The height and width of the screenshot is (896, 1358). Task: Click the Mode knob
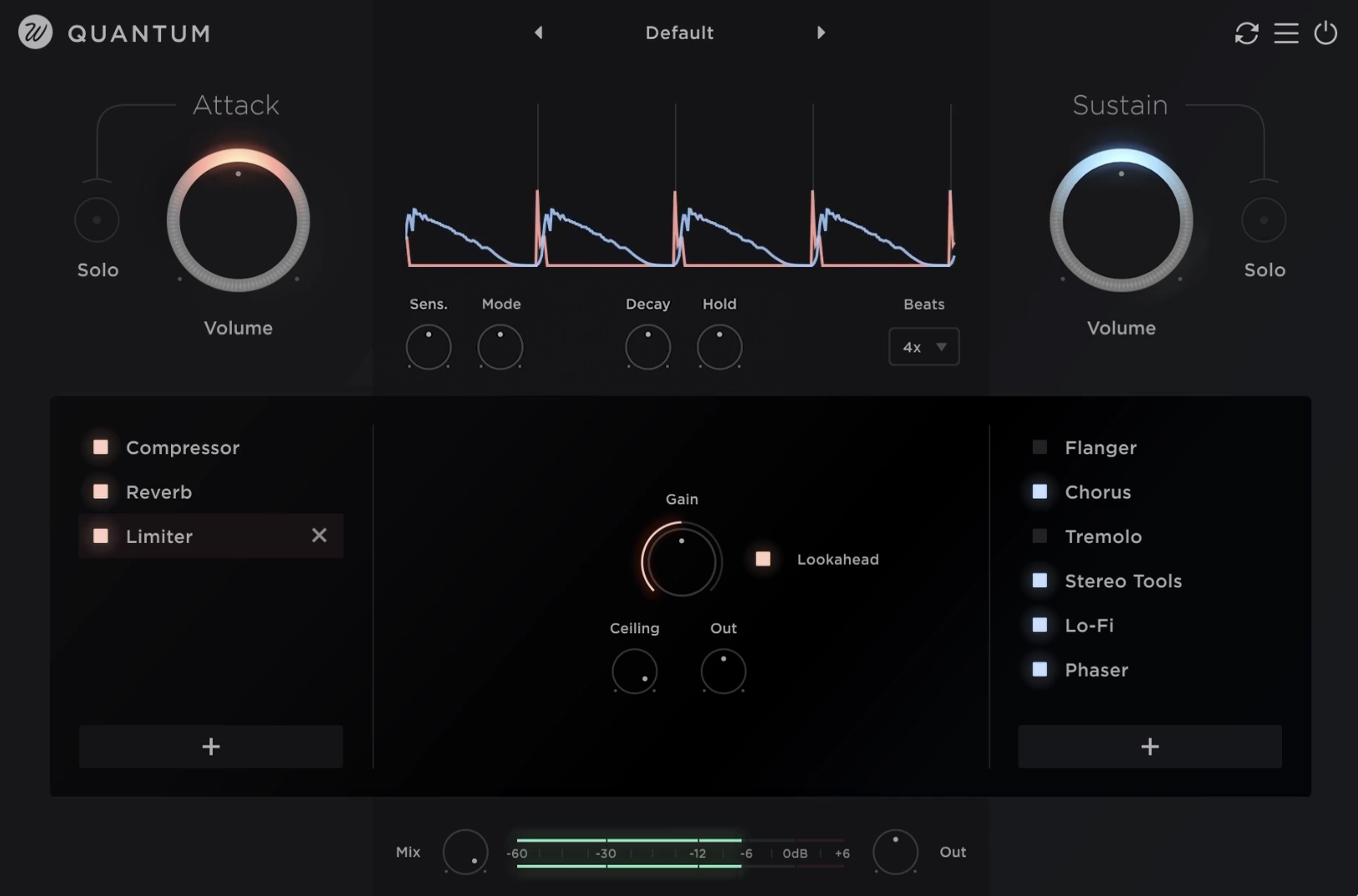click(500, 347)
